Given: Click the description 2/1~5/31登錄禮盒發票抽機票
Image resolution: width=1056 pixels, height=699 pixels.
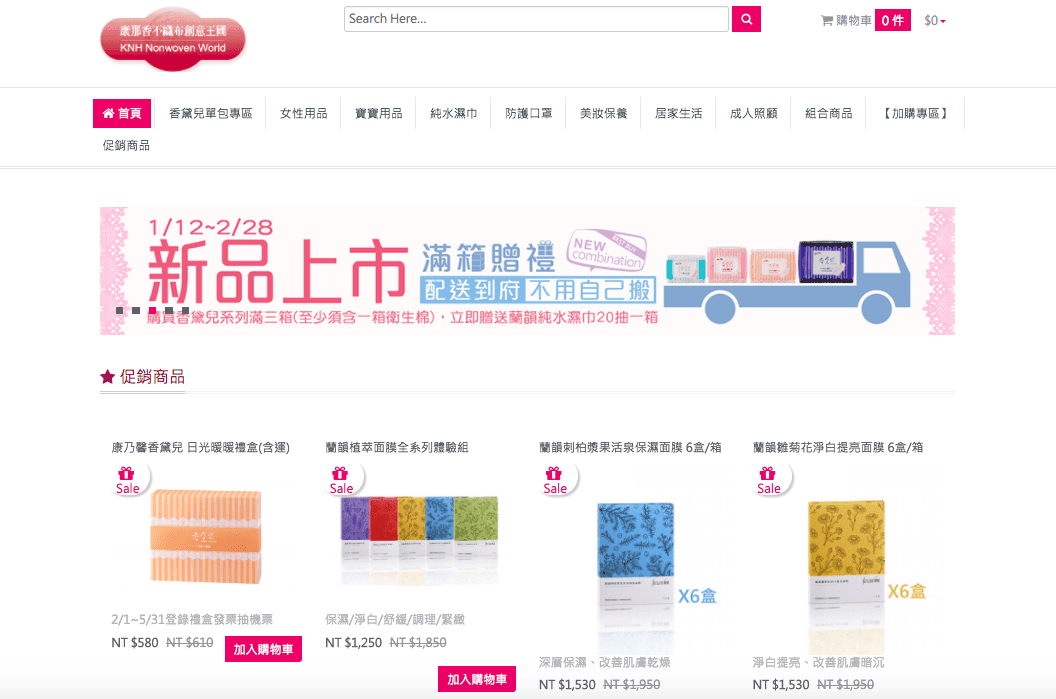Looking at the screenshot, I should click(x=192, y=620).
